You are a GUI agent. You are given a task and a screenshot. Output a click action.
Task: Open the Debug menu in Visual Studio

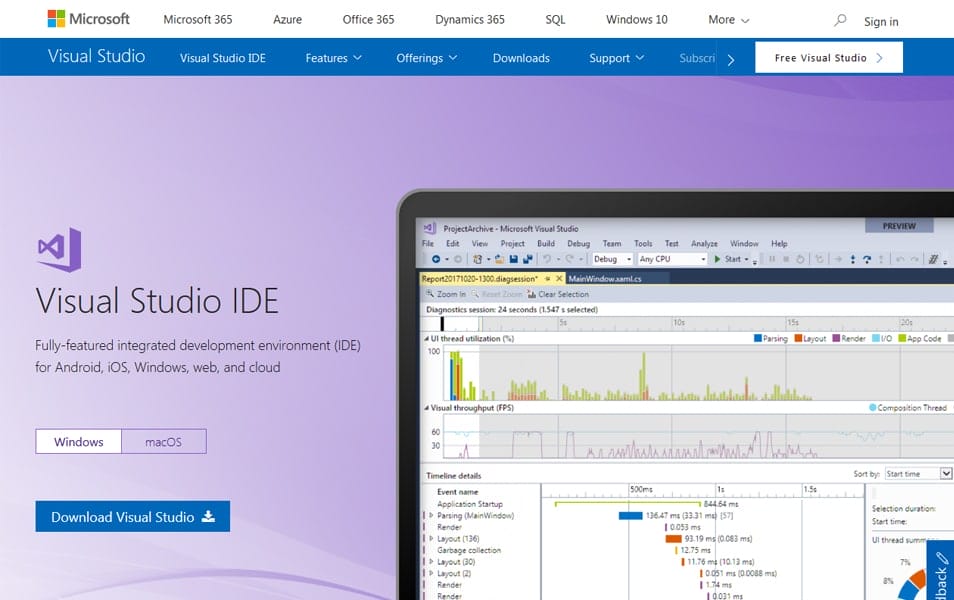(x=578, y=243)
